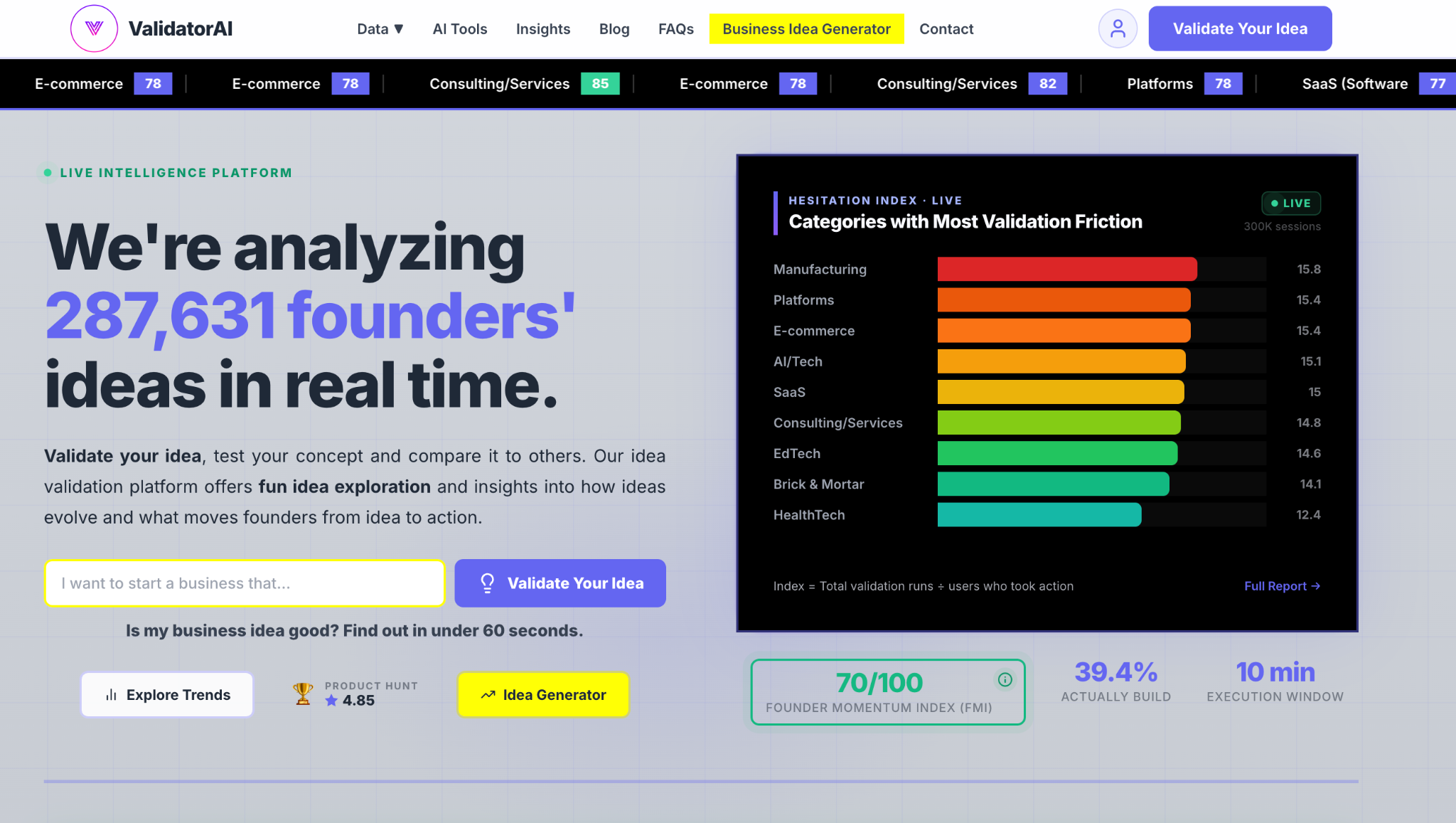The image size is (1456, 823).
Task: Click the LIVE INTELLIGENCE PLATFORM label
Action: [x=176, y=173]
